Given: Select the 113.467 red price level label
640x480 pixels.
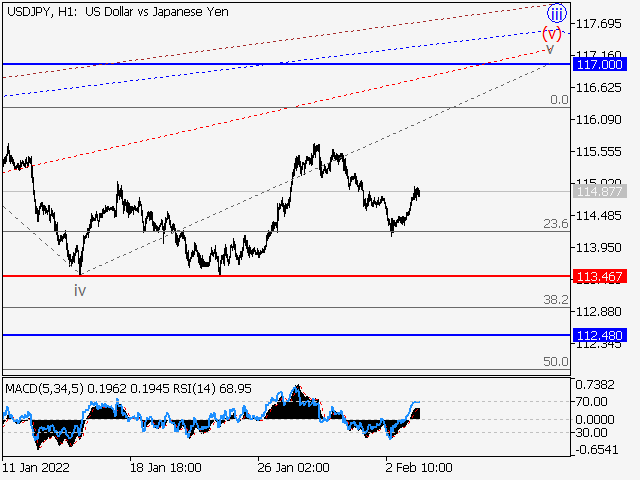Looking at the screenshot, I should [600, 276].
